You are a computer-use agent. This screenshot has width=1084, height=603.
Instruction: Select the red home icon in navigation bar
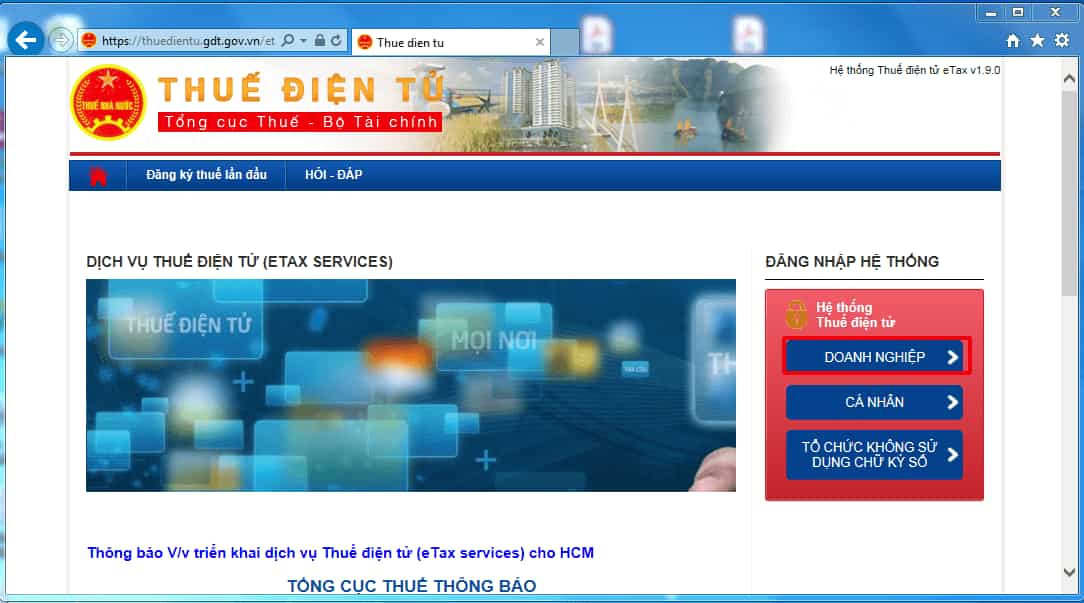tap(97, 174)
